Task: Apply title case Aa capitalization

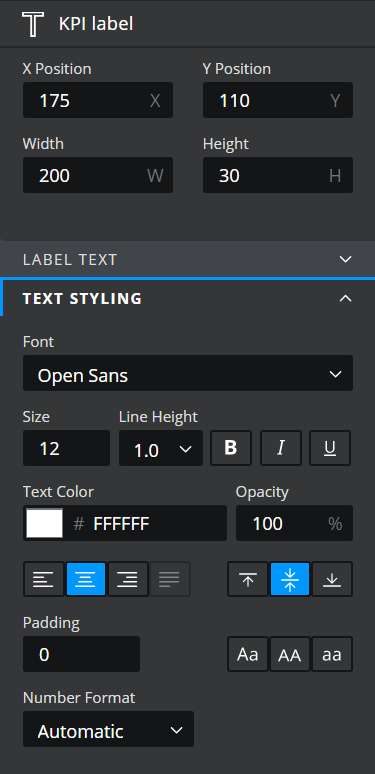Action: pos(248,654)
